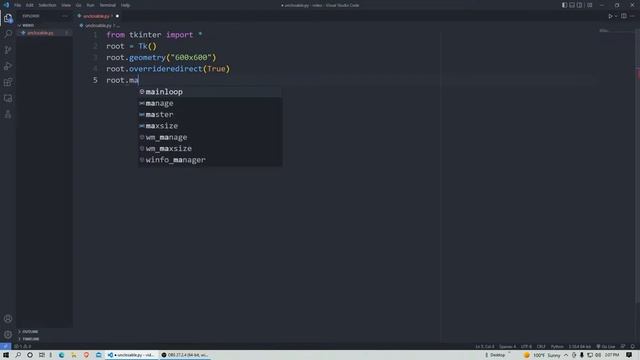640x360 pixels.
Task: Click Go Live in the status bar
Action: pyautogui.click(x=606, y=347)
